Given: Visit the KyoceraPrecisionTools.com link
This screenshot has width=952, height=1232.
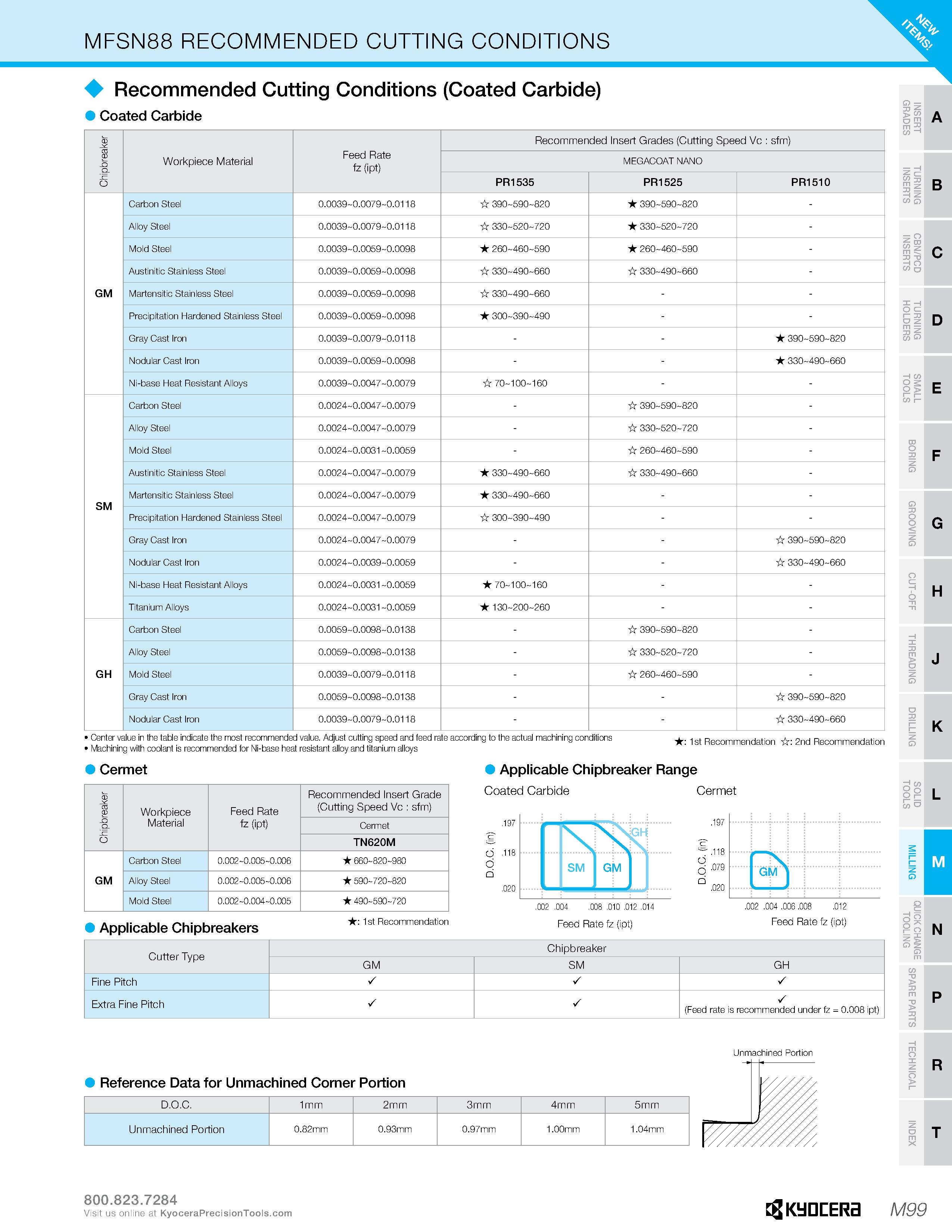Looking at the screenshot, I should [x=226, y=1213].
